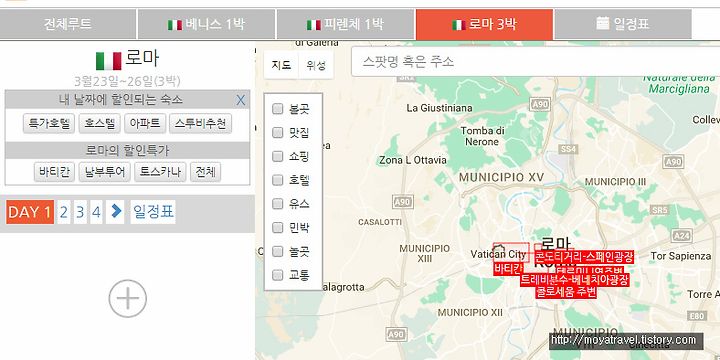Select the 남부투어 deal button
This screenshot has height=360, width=720.
point(104,172)
